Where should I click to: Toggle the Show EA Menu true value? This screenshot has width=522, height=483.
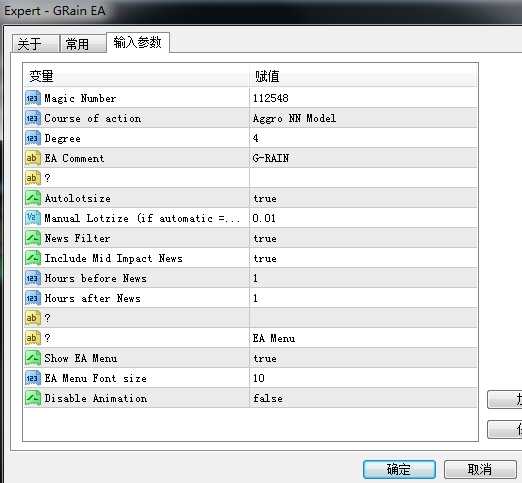point(363,358)
